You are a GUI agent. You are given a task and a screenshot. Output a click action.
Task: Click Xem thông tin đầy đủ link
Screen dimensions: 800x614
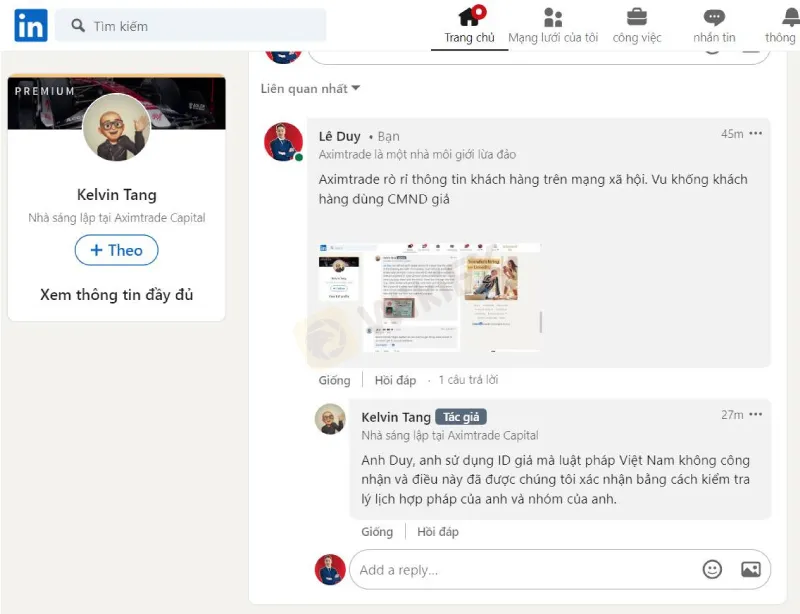click(x=117, y=295)
